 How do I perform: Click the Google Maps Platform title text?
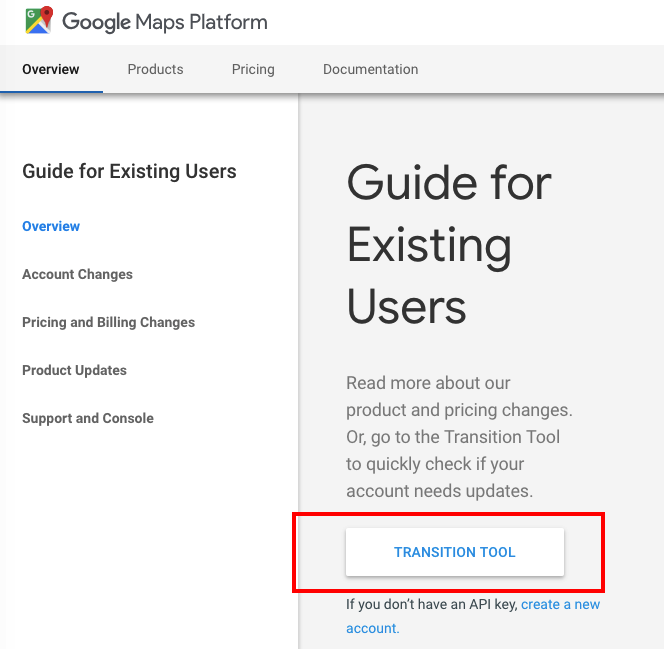165,21
